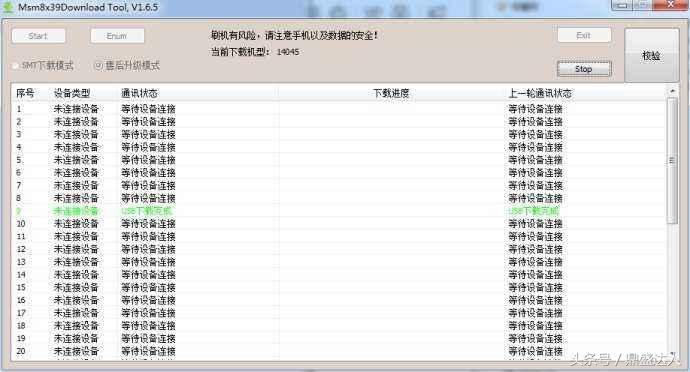Click the list vertical scrollbar thumb

pos(672,161)
